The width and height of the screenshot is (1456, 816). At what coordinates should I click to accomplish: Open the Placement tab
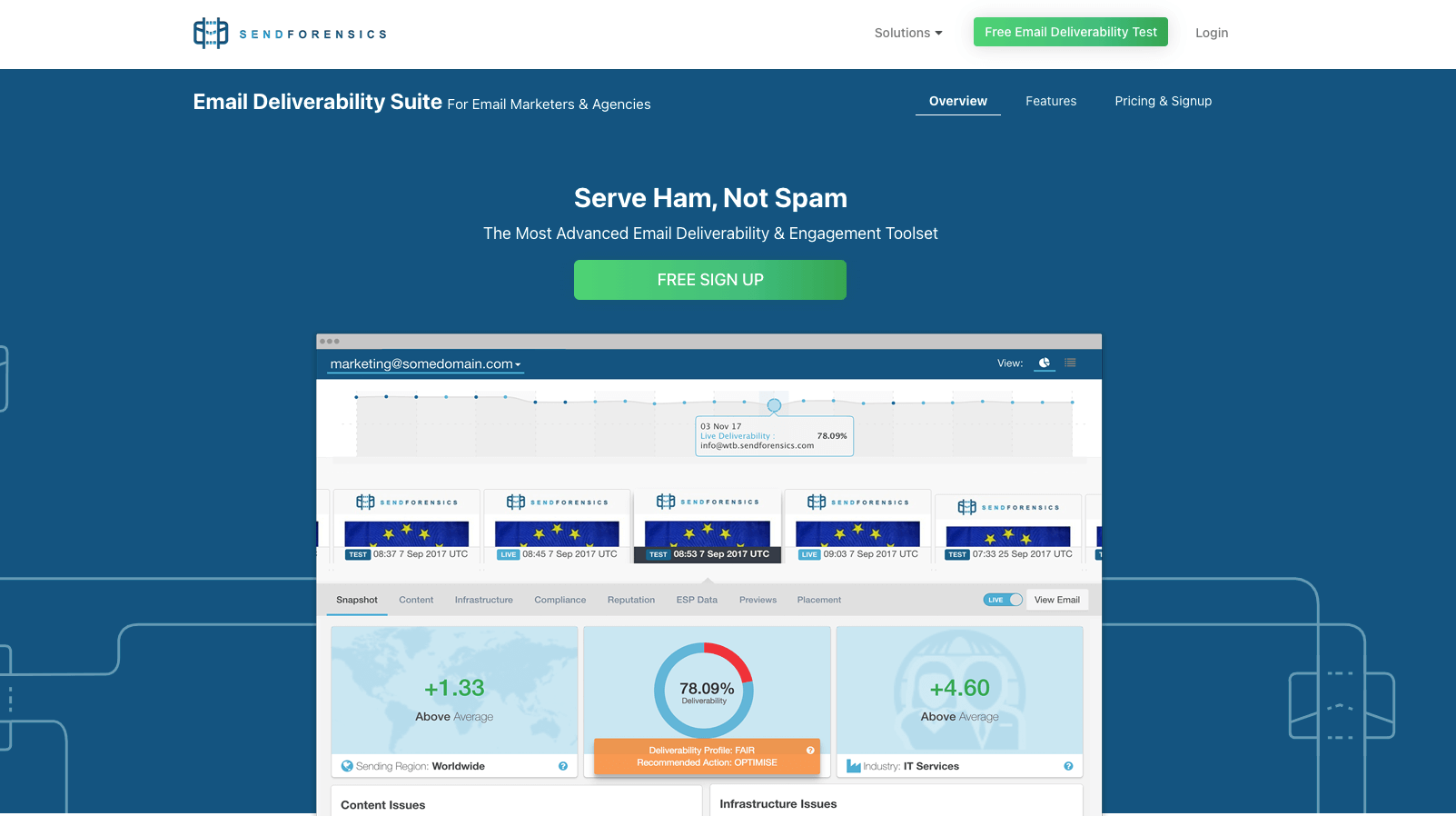pos(819,600)
